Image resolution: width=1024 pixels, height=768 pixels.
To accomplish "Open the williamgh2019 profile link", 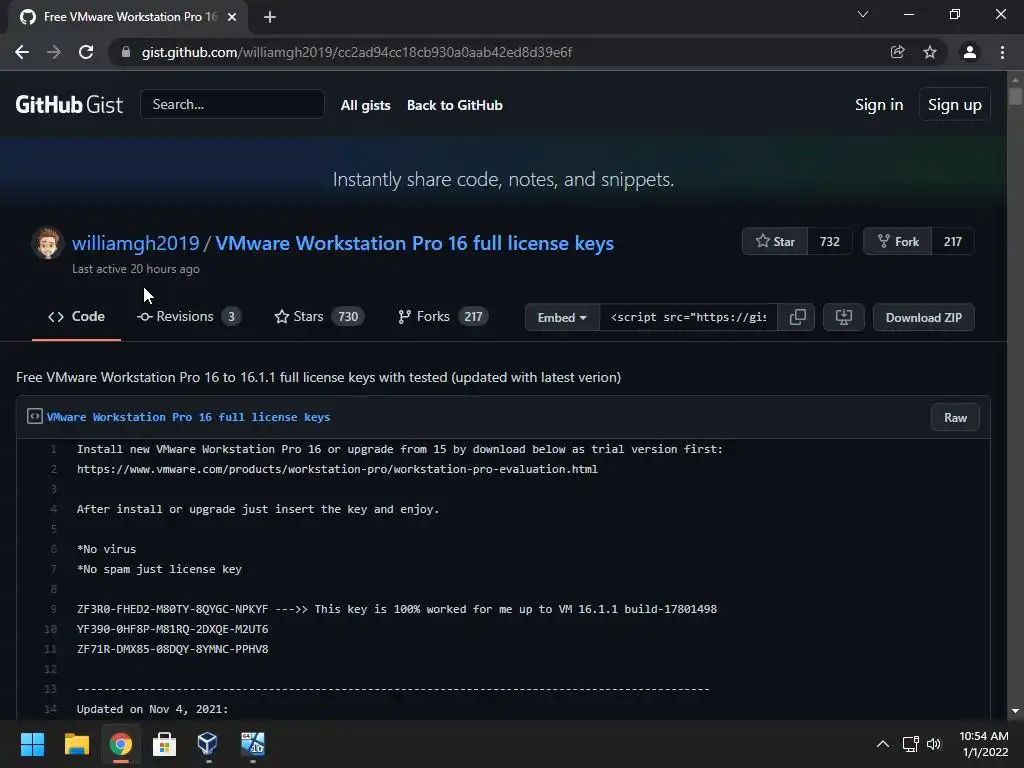I will (x=135, y=243).
